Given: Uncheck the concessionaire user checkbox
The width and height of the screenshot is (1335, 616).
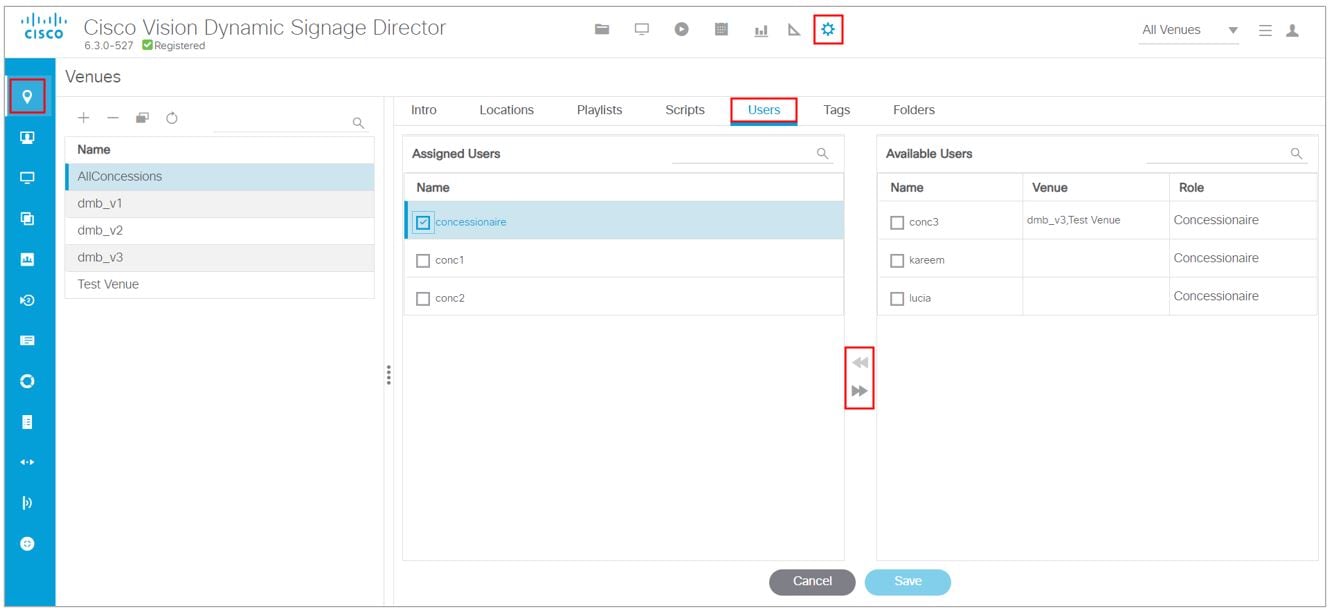Looking at the screenshot, I should [x=423, y=222].
